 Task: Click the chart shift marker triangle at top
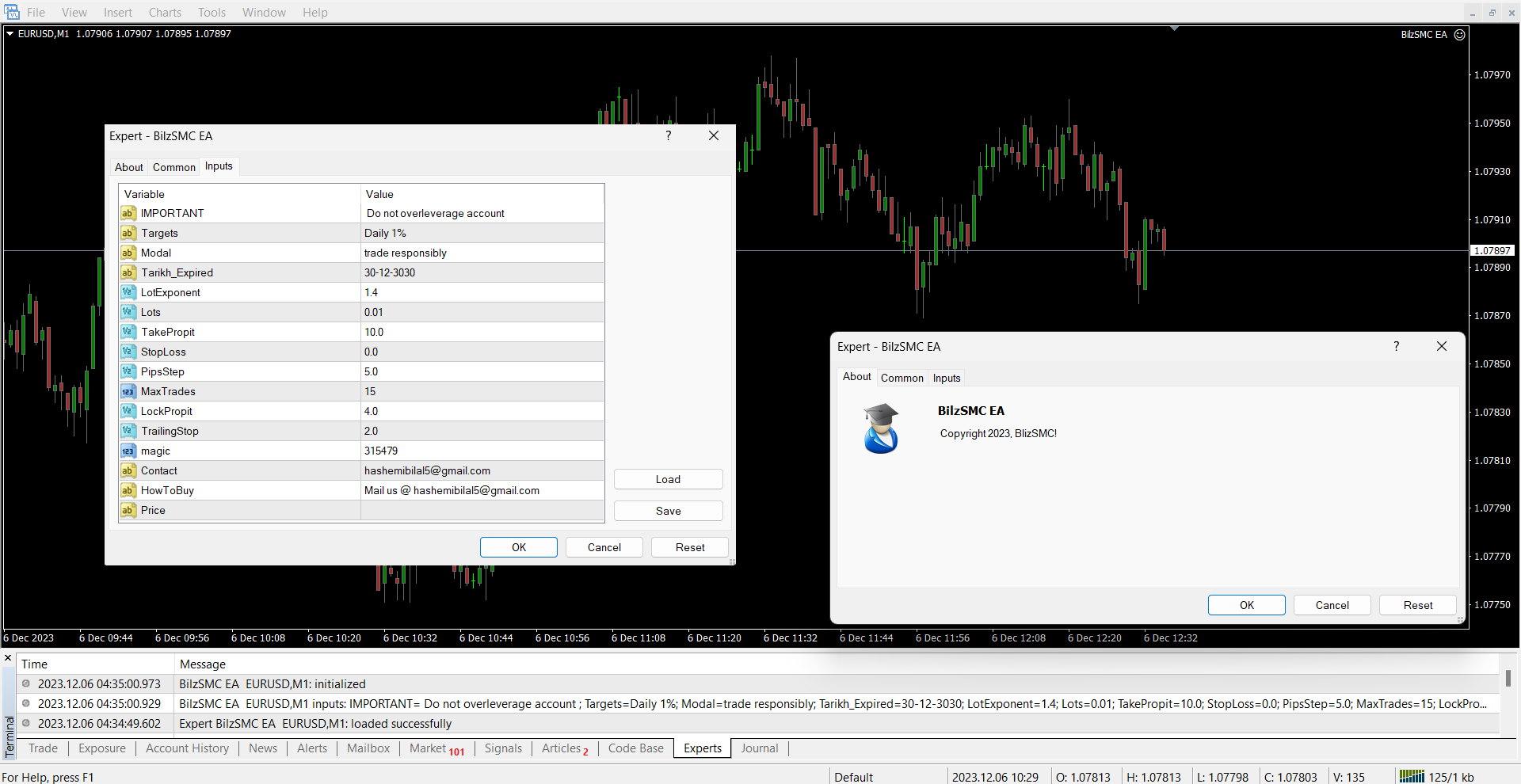(1174, 29)
